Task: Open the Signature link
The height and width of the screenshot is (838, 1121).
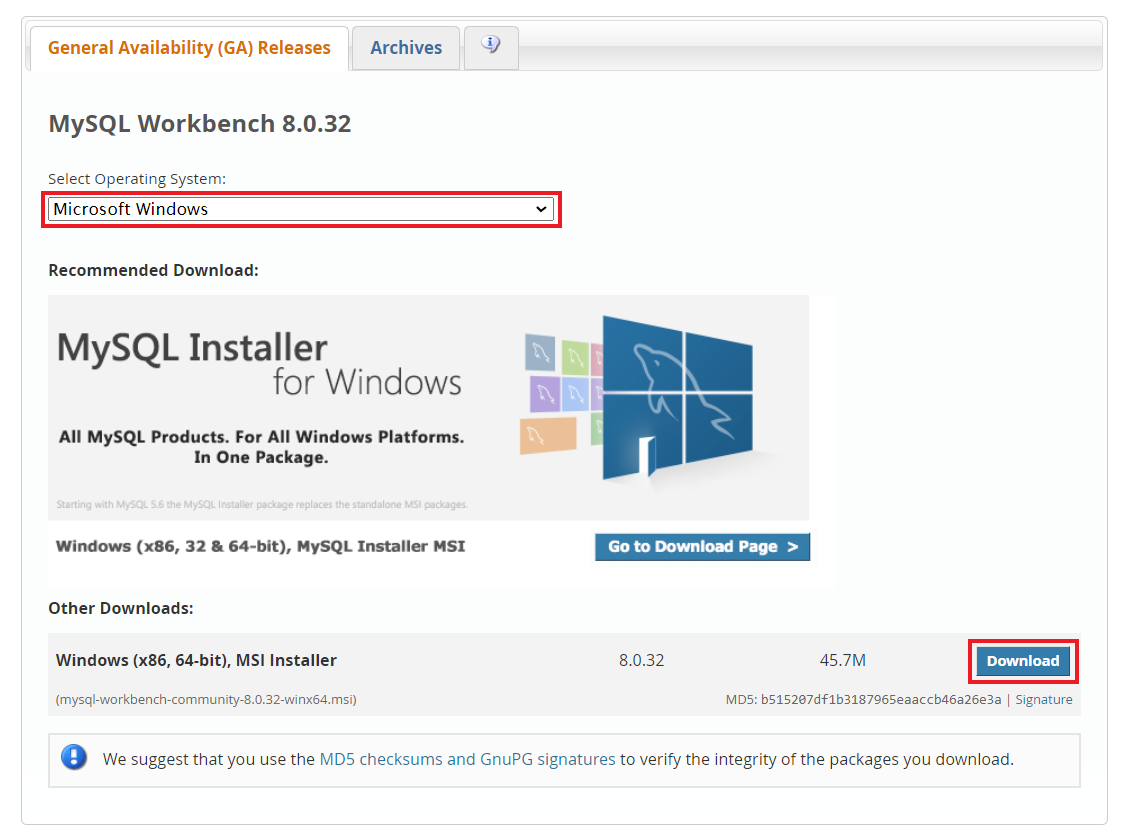Action: tap(1044, 699)
